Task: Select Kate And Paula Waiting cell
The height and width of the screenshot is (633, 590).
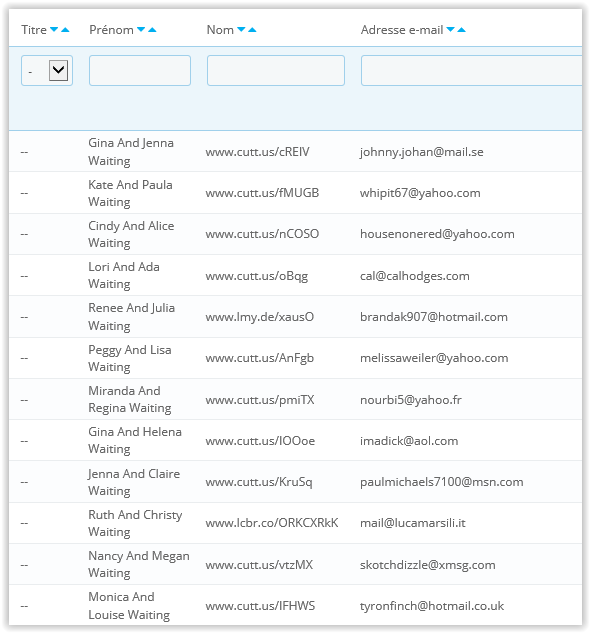Action: click(130, 193)
